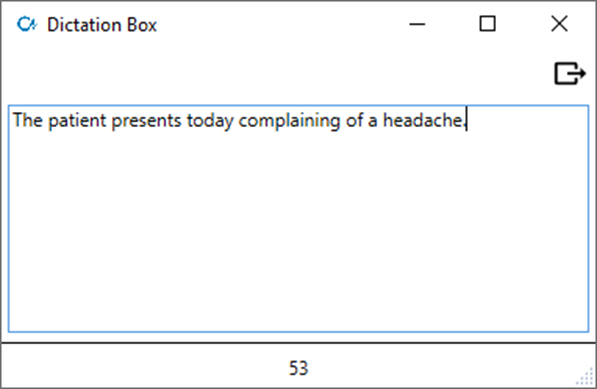
Task: Click the word "of" in dictated text
Action: 354,120
